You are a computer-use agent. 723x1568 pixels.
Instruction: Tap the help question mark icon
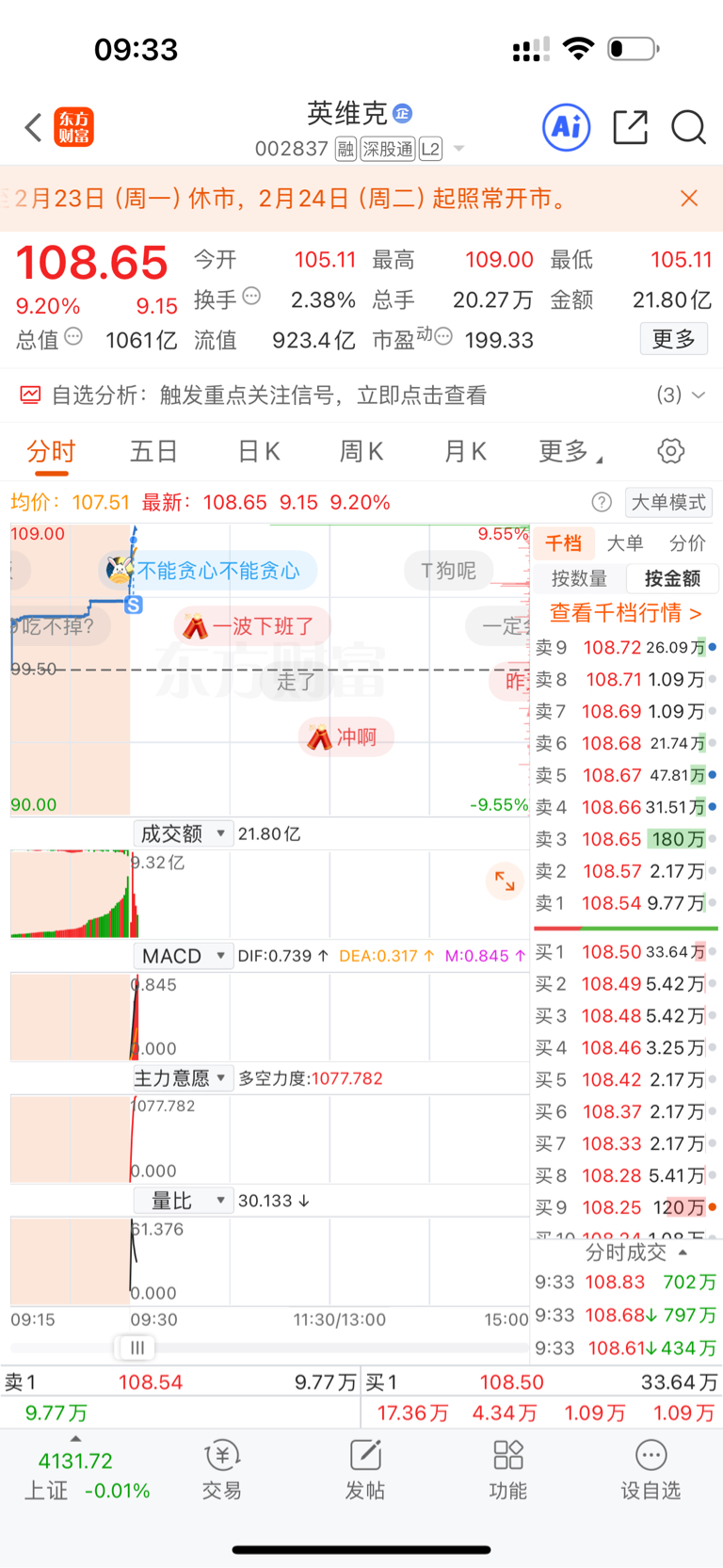tap(602, 502)
